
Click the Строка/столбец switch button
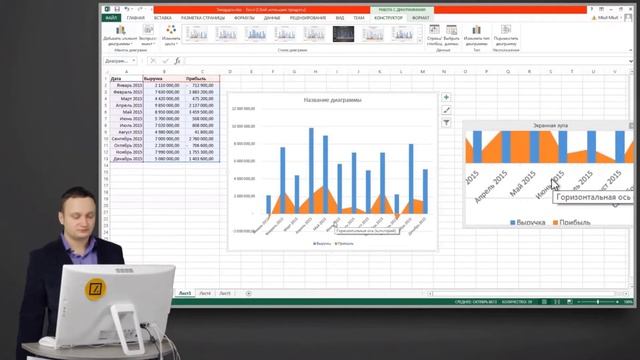point(434,35)
